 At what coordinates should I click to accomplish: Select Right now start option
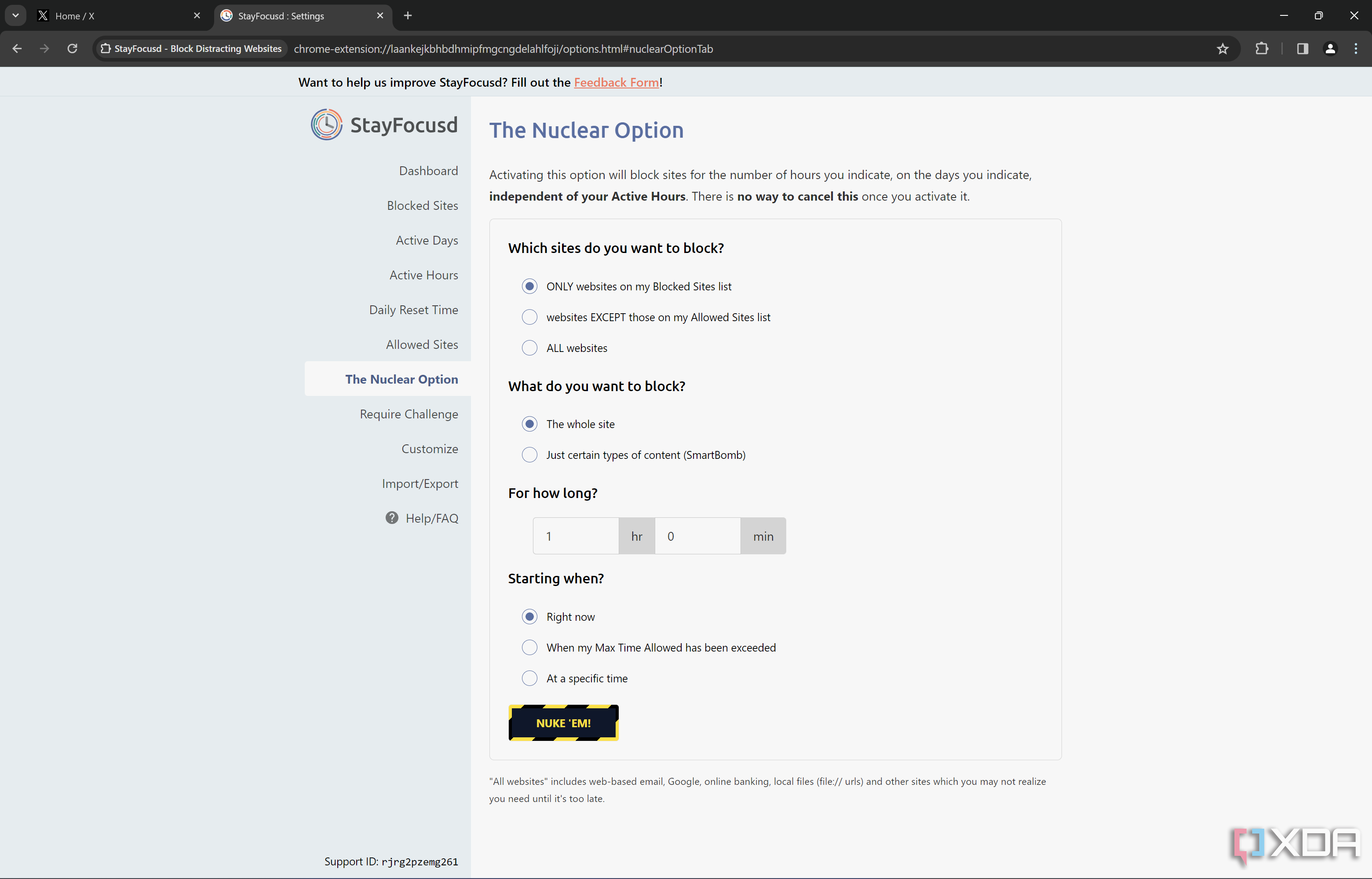[529, 616]
